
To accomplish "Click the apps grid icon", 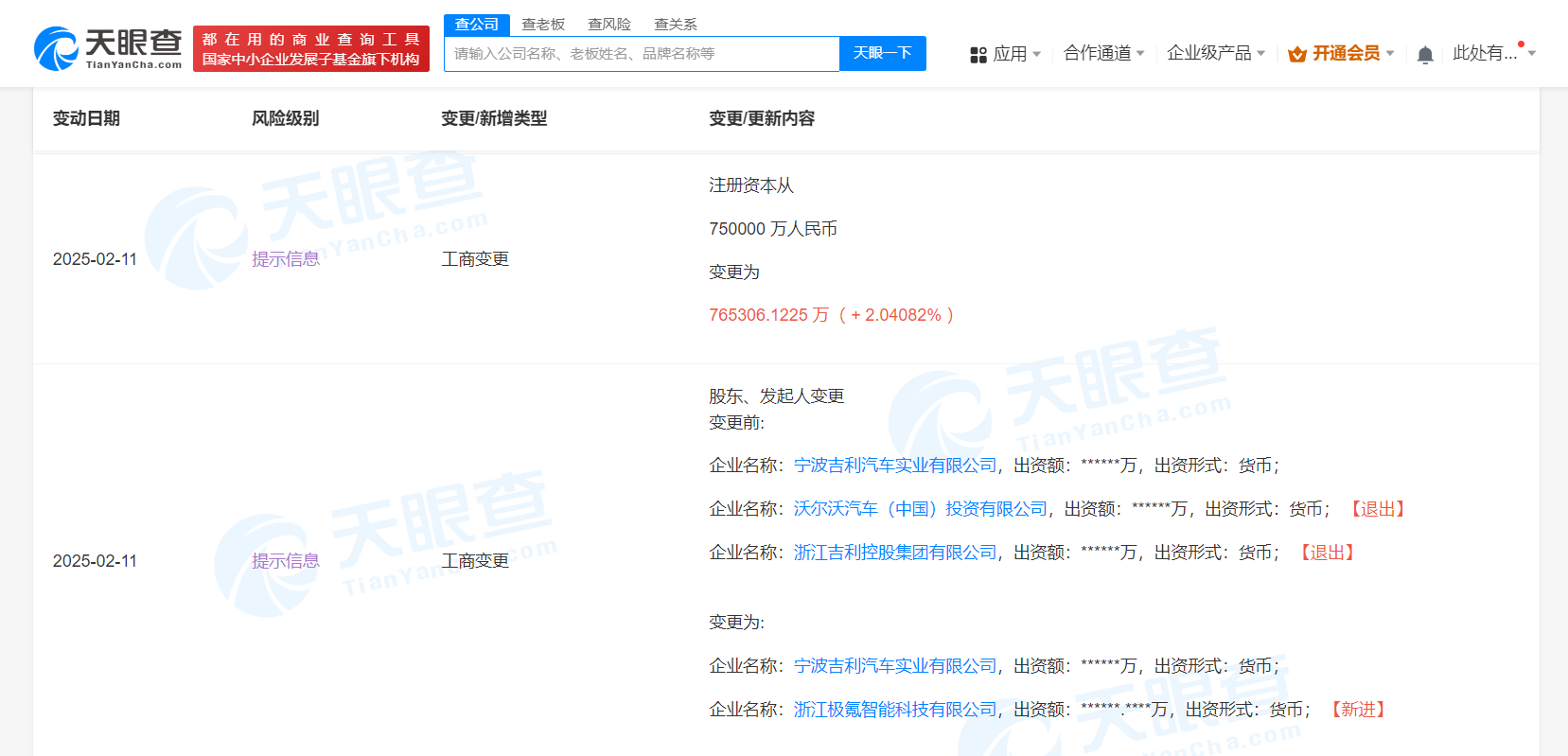I will pos(978,55).
